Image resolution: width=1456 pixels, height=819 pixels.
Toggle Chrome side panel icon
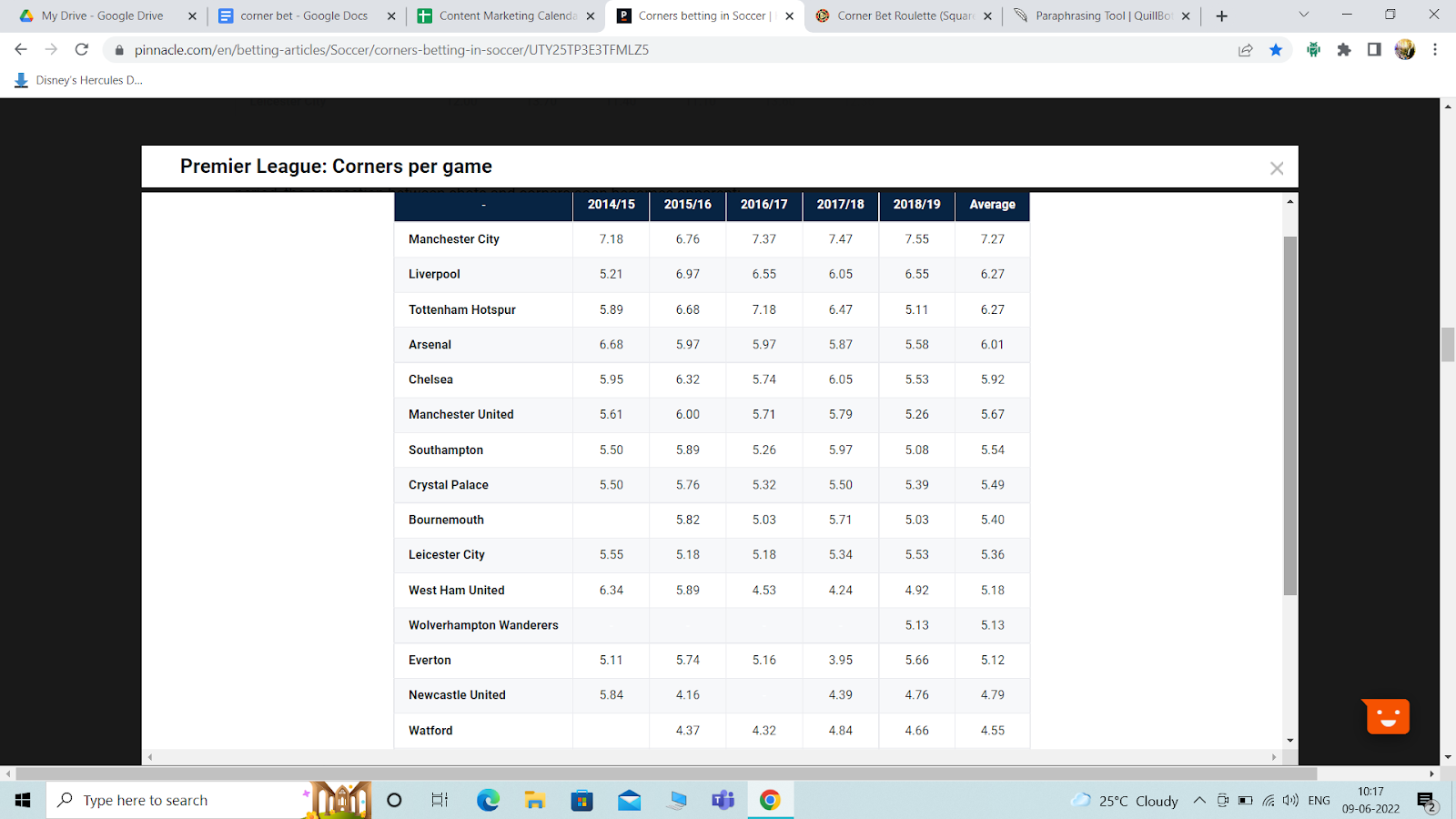pos(1374,50)
